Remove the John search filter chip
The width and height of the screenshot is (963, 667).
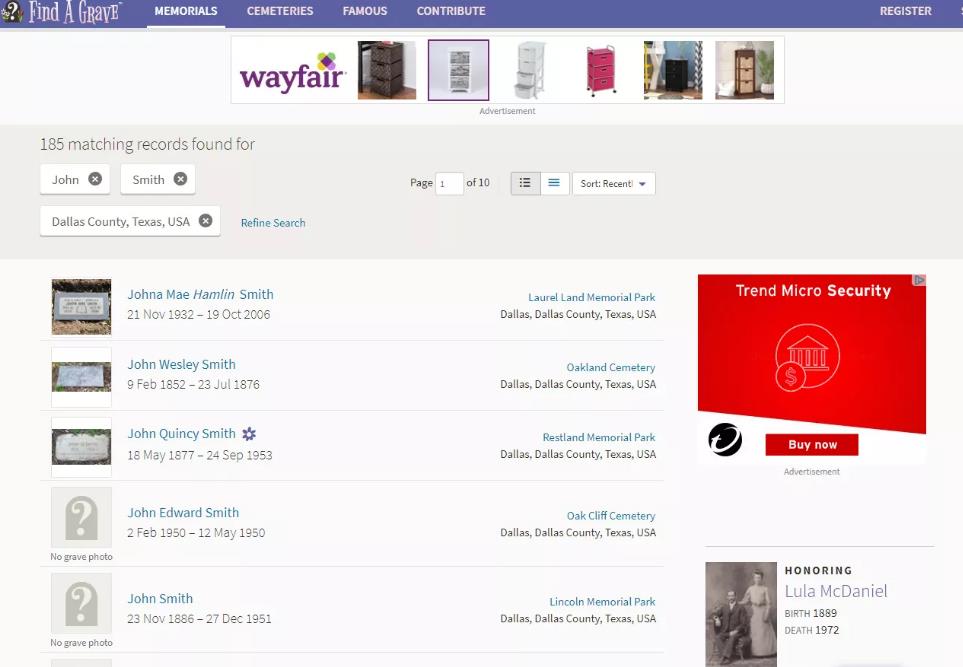coord(95,179)
